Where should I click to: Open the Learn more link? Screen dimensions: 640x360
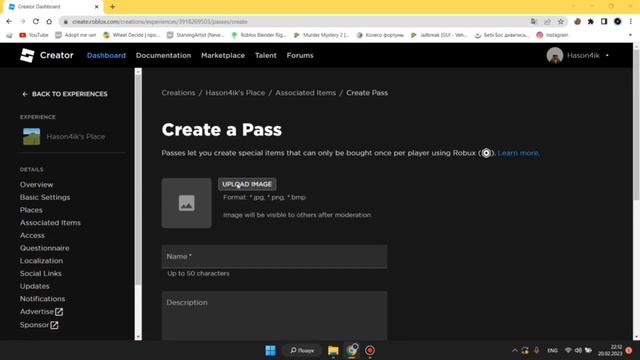click(518, 153)
